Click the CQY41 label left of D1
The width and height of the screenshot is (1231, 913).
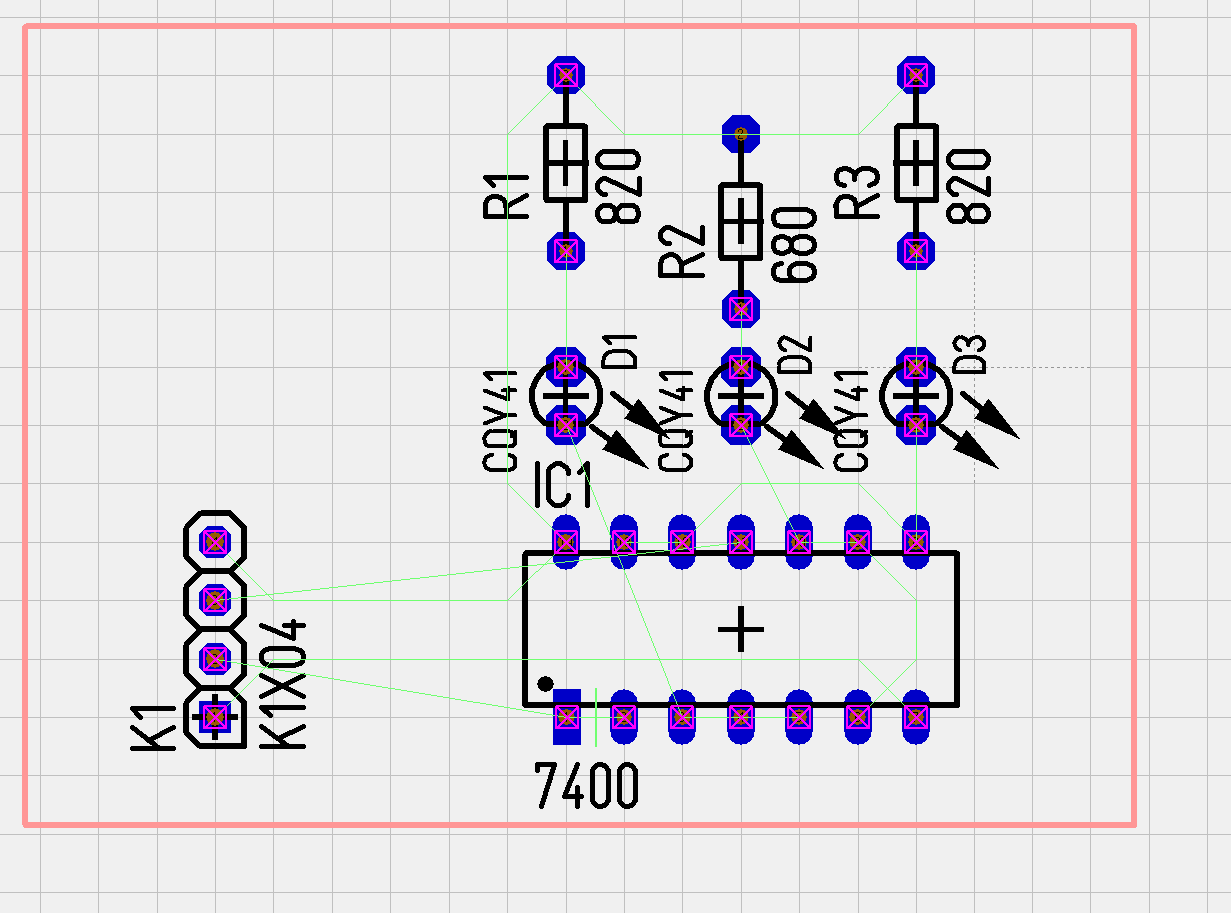click(x=501, y=420)
